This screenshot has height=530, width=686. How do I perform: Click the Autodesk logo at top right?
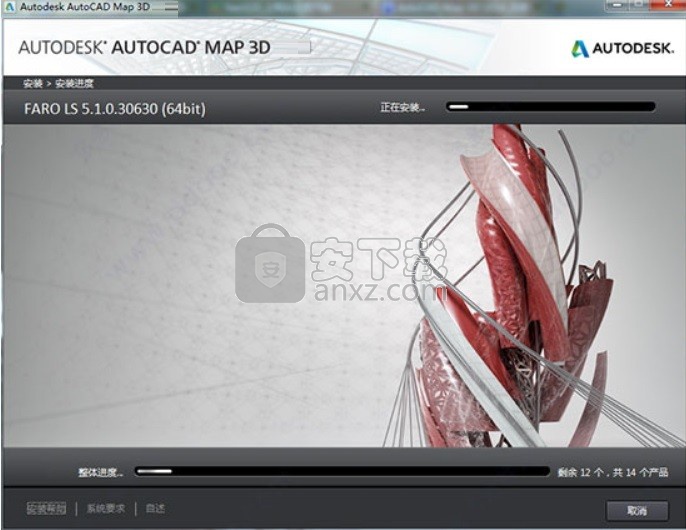click(x=622, y=48)
